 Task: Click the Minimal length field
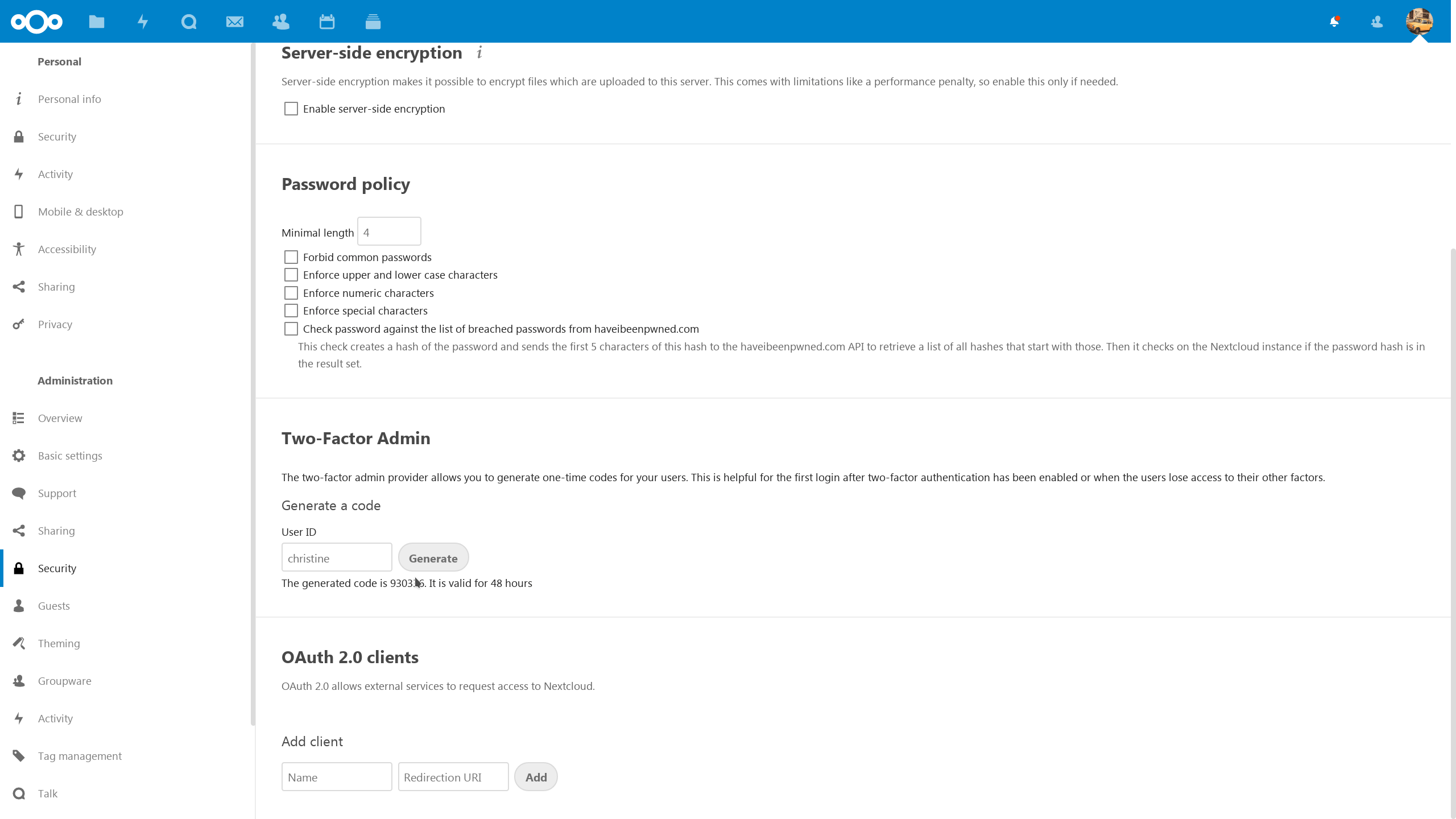point(389,232)
